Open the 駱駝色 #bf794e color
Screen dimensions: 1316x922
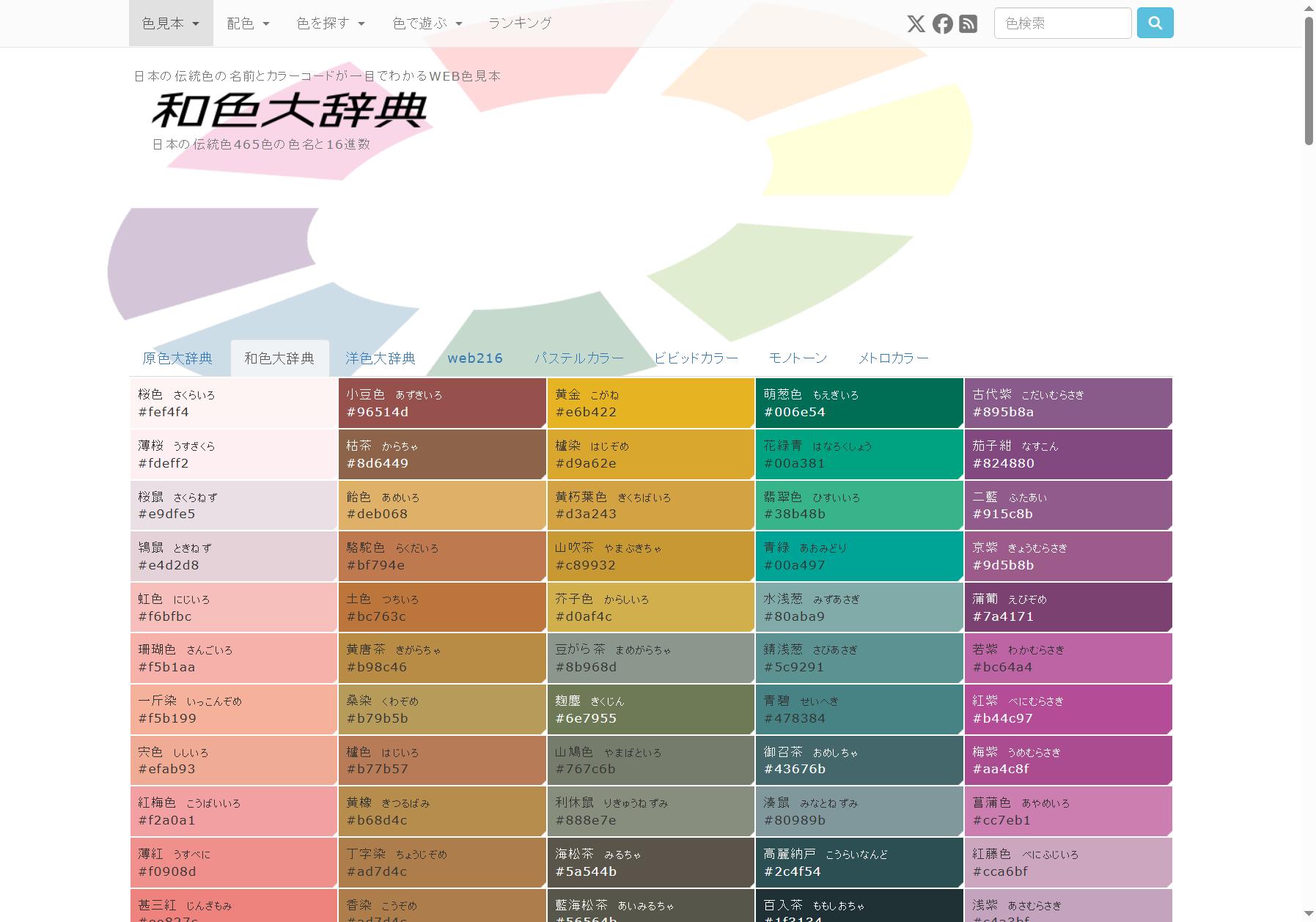442,556
